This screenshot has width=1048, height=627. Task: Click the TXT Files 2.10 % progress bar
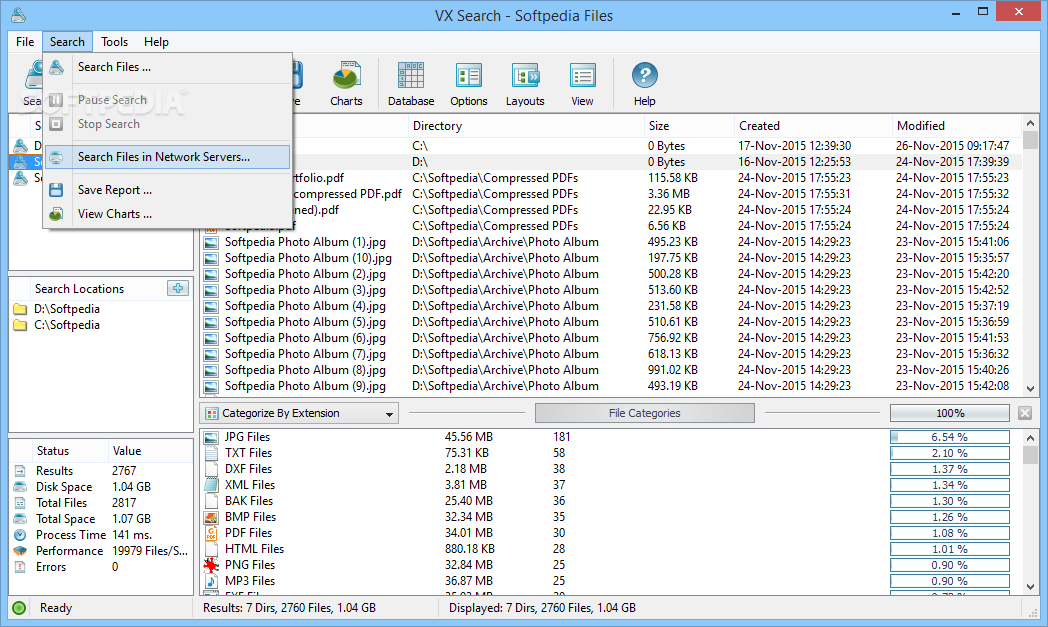coord(950,453)
